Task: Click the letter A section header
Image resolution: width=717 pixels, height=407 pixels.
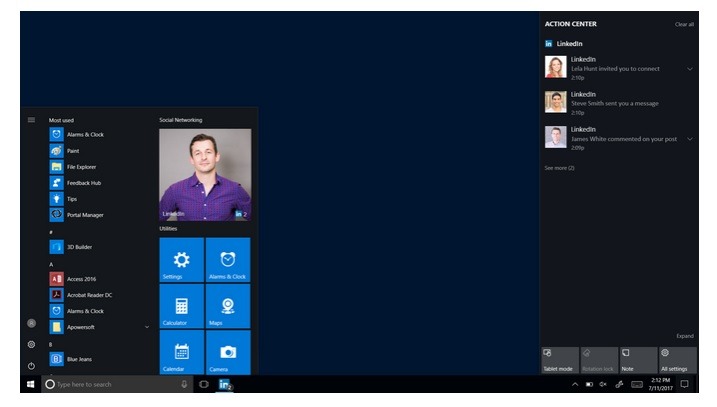Action: (x=51, y=264)
